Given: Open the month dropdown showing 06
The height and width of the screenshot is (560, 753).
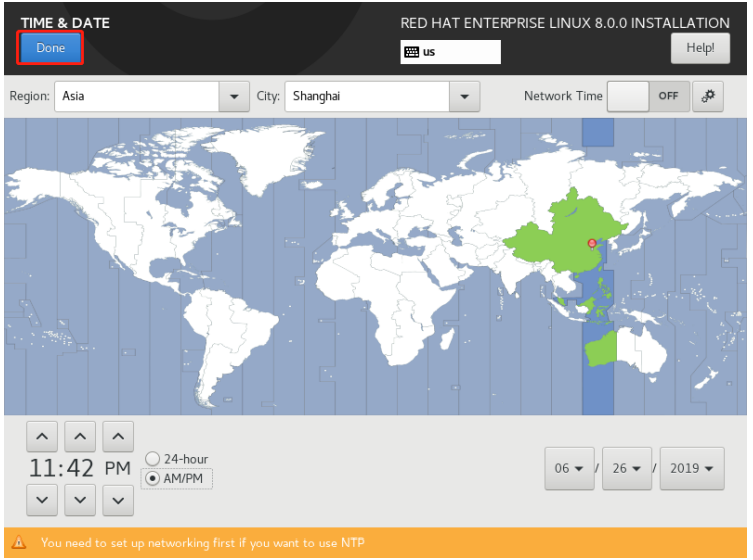Looking at the screenshot, I should [570, 468].
